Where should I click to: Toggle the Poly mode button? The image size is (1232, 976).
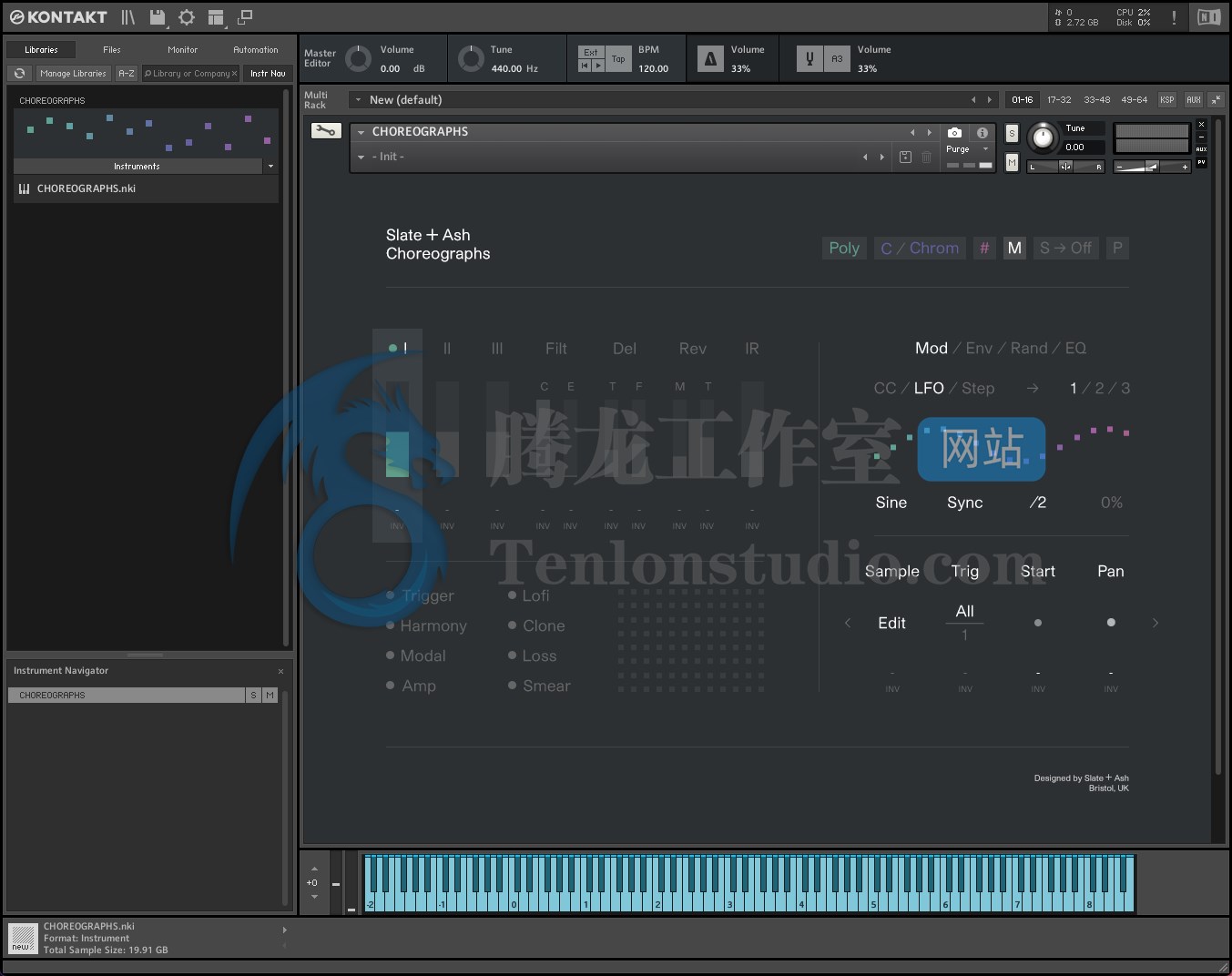pyautogui.click(x=844, y=248)
